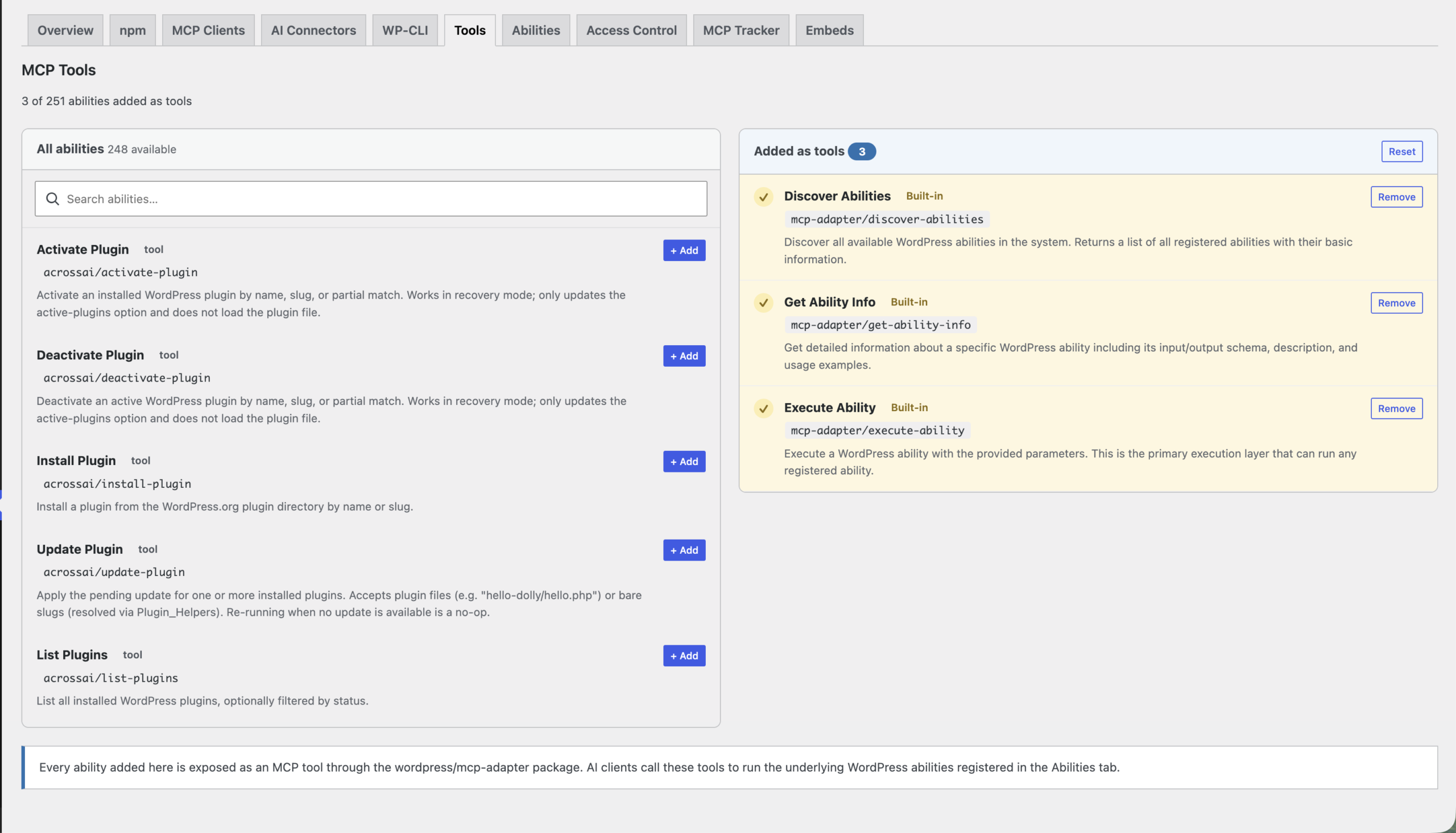Click the 'All abilities' panel heading
The image size is (1456, 833).
coord(70,149)
